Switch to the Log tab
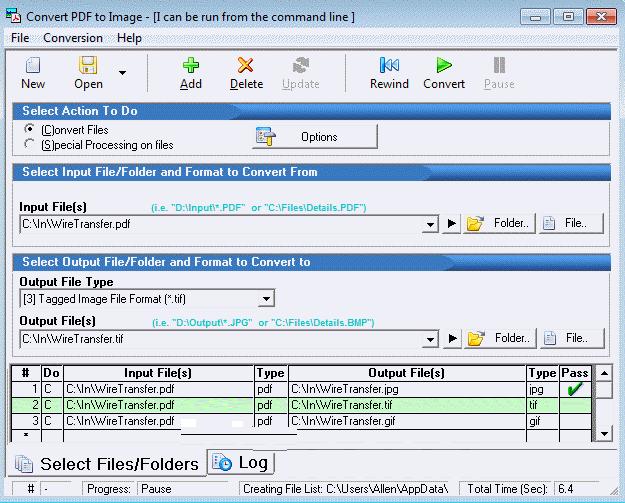The width and height of the screenshot is (625, 503). coord(241,462)
